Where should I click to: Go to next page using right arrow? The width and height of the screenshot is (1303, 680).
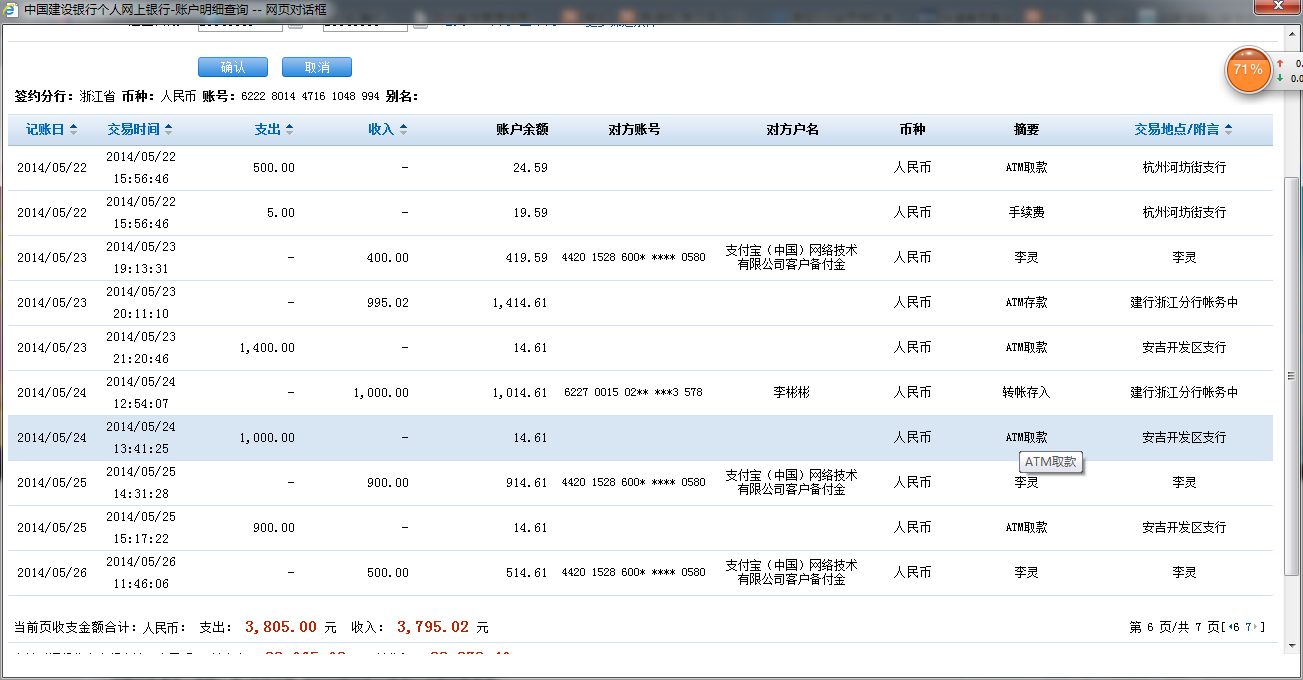1256,627
